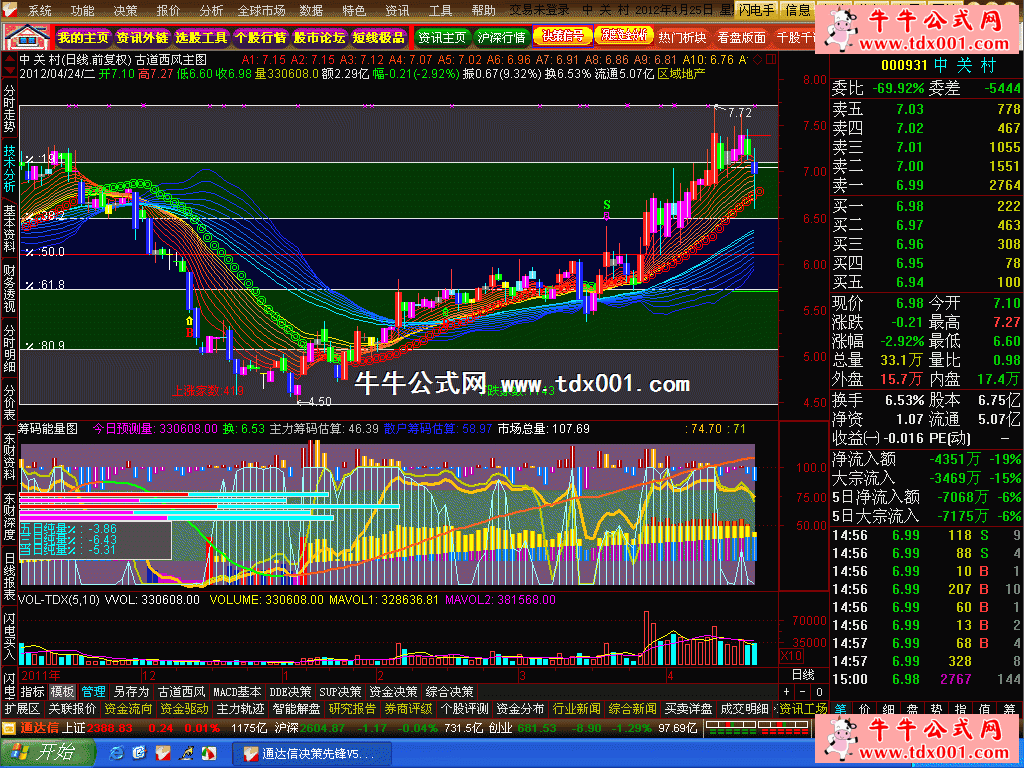
Task: Select the 资金决策 template tab
Action: click(393, 692)
